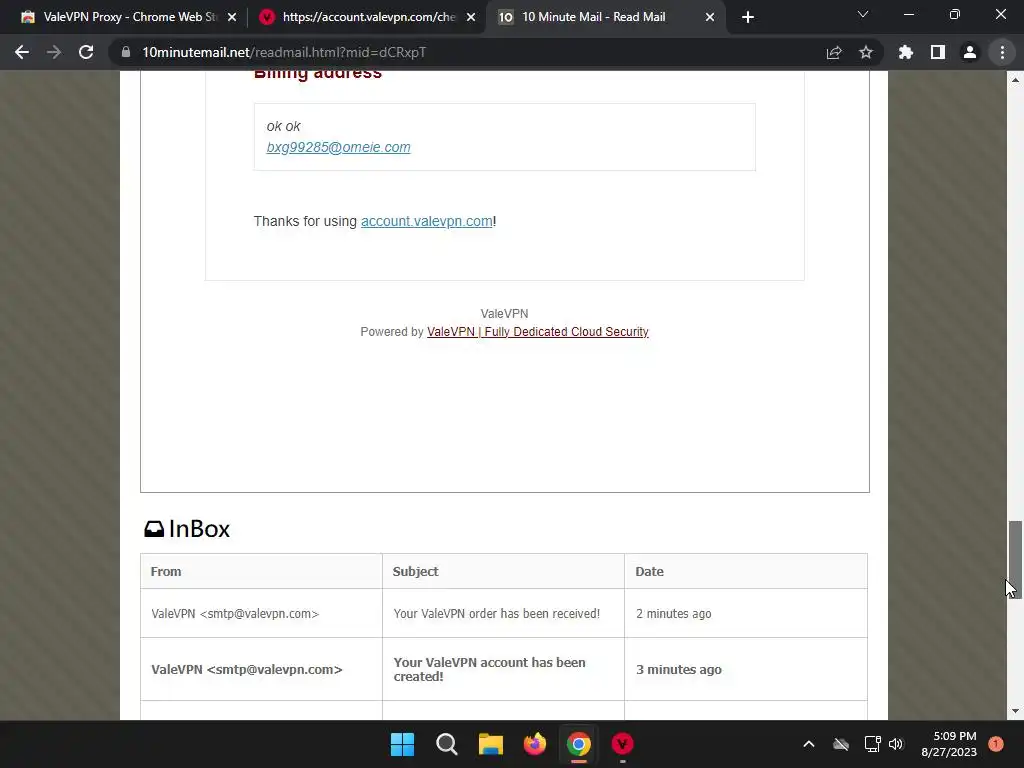
Task: Open Windows taskbar search
Action: (447, 744)
